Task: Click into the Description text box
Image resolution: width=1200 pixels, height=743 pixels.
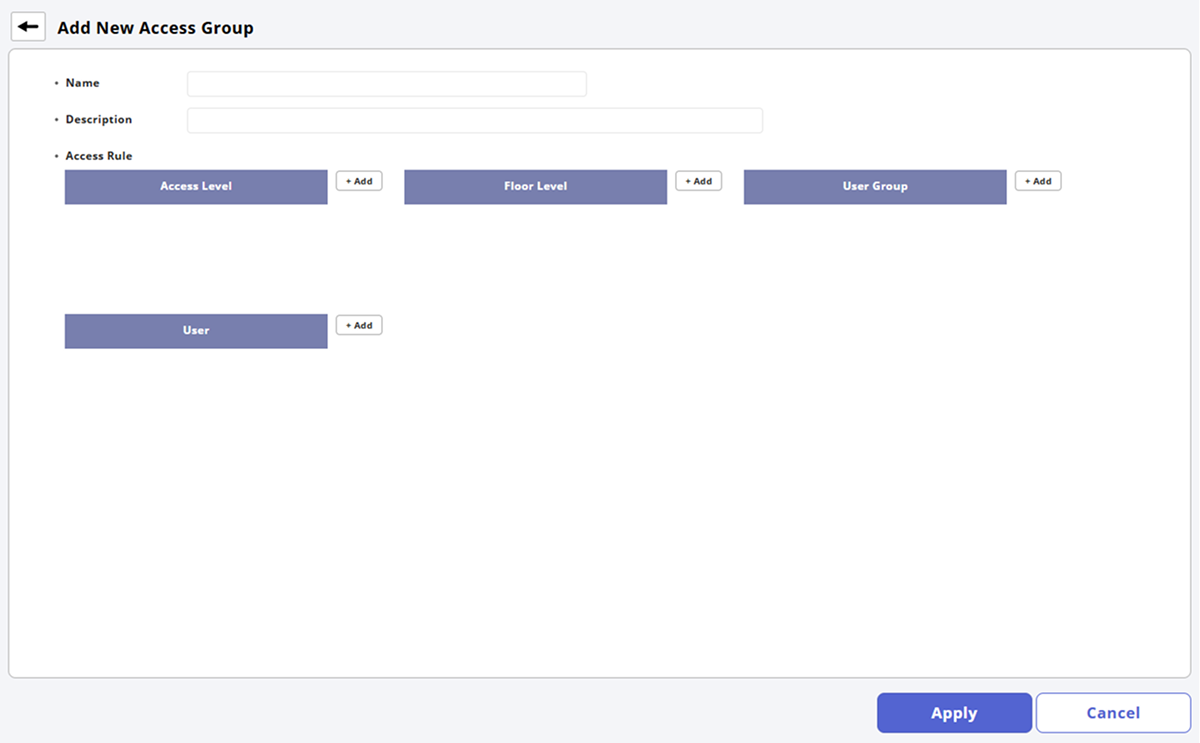Action: pyautogui.click(x=474, y=121)
